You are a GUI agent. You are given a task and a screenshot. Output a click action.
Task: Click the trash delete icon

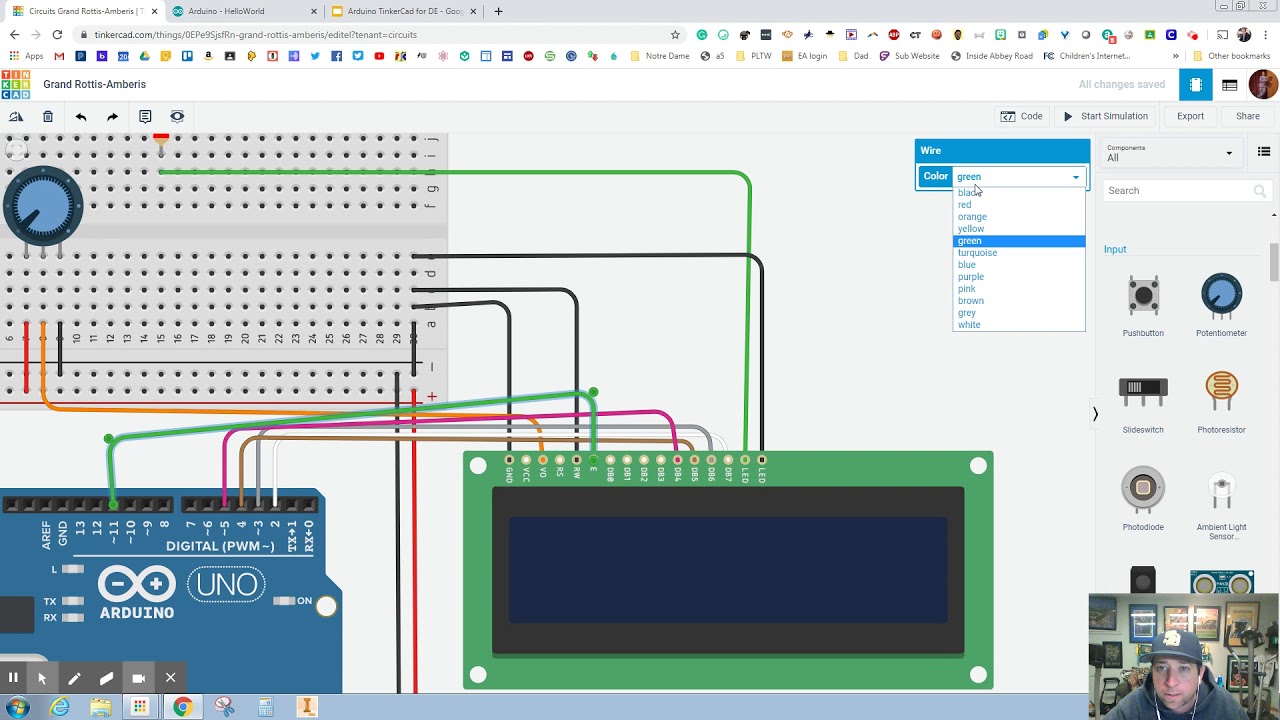tap(48, 117)
